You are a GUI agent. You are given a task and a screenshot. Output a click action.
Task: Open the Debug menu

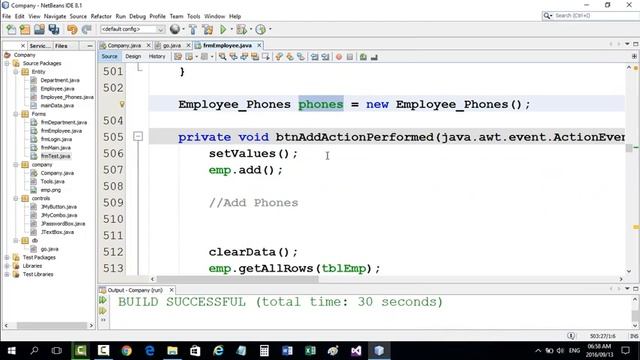coord(137,16)
